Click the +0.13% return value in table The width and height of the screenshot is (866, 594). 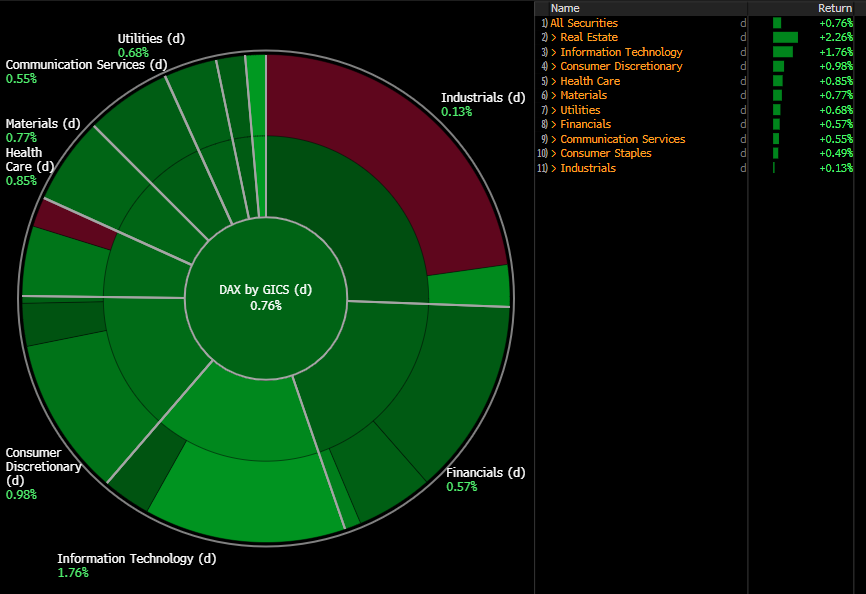[836, 168]
